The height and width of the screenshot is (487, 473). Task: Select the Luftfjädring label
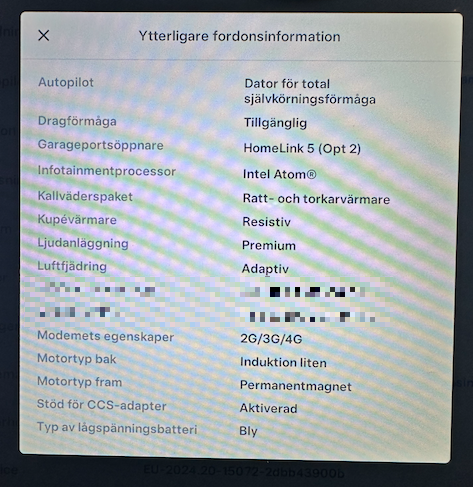72,266
